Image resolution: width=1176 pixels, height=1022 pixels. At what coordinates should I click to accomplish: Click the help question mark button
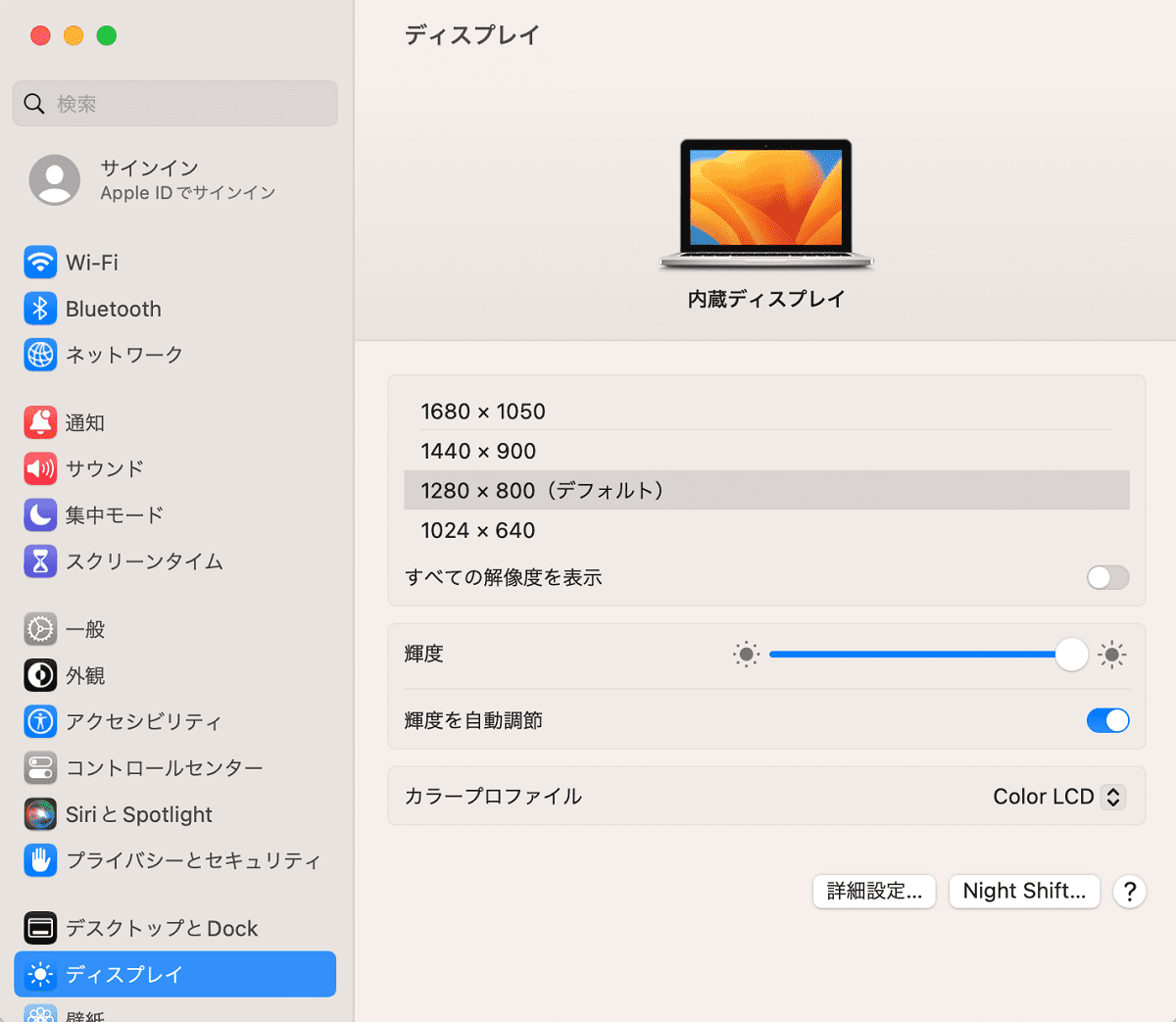[x=1130, y=892]
